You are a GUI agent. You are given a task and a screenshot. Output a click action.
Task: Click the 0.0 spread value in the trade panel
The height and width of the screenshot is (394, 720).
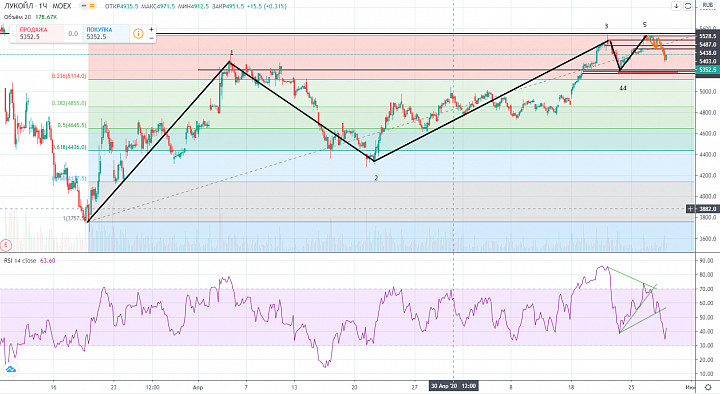pyautogui.click(x=73, y=34)
